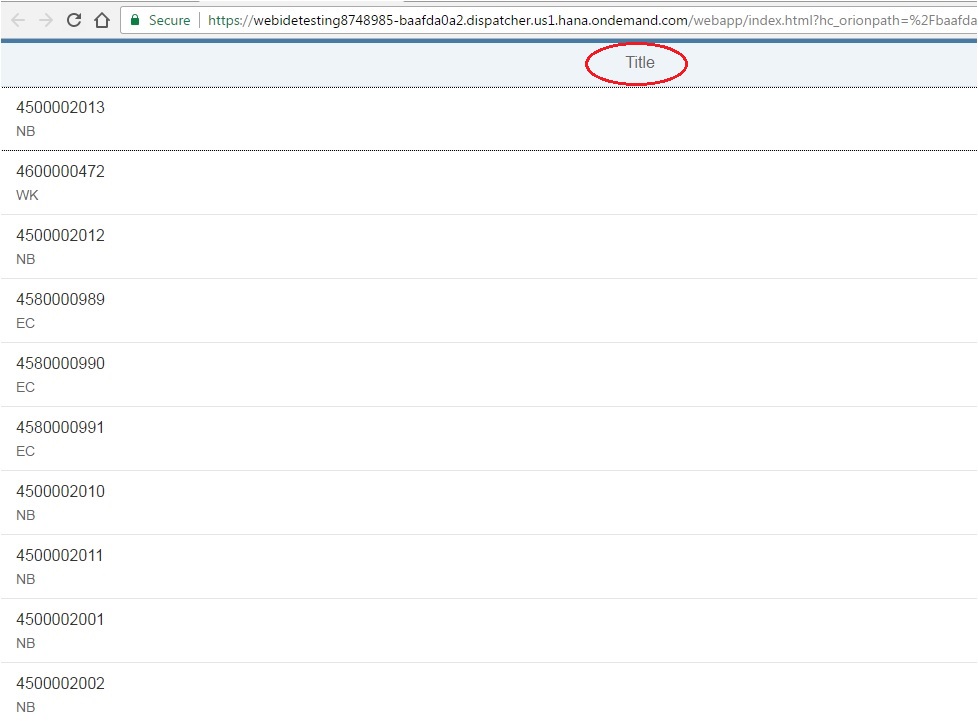Click NB type under 4500002010

click(26, 515)
